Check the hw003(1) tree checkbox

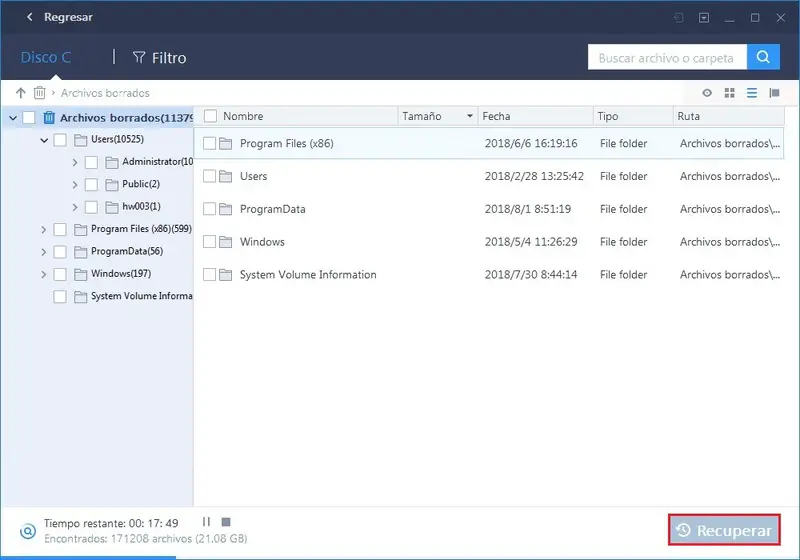91,207
